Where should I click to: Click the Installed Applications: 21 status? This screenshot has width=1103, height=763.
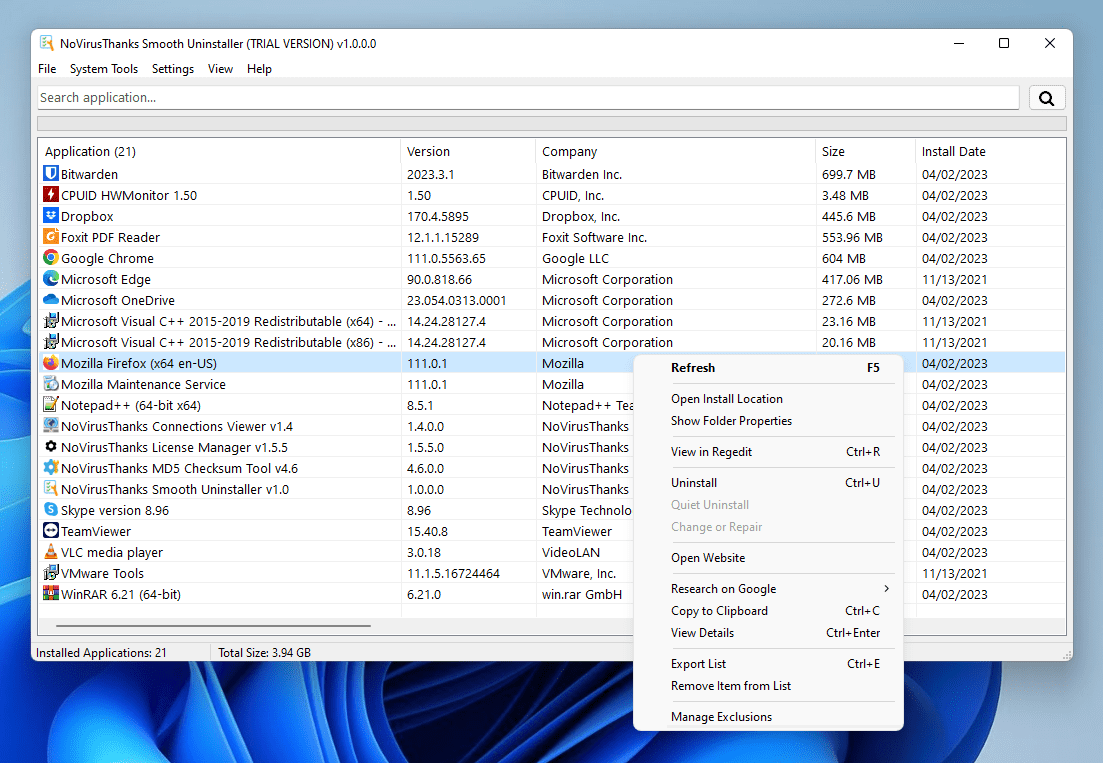[x=101, y=653]
